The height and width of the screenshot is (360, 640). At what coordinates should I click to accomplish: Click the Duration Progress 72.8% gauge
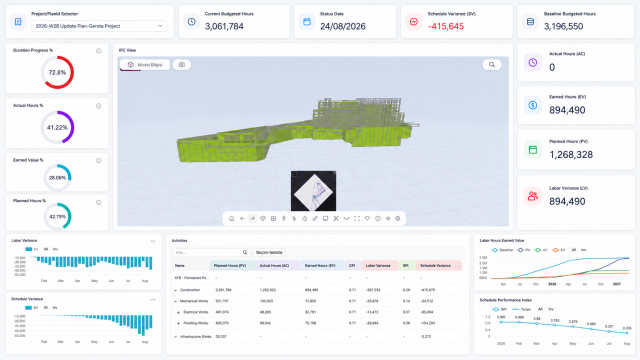[57, 72]
